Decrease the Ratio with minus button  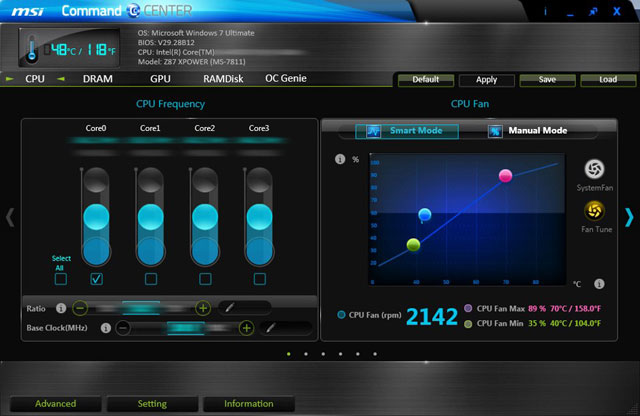click(80, 308)
